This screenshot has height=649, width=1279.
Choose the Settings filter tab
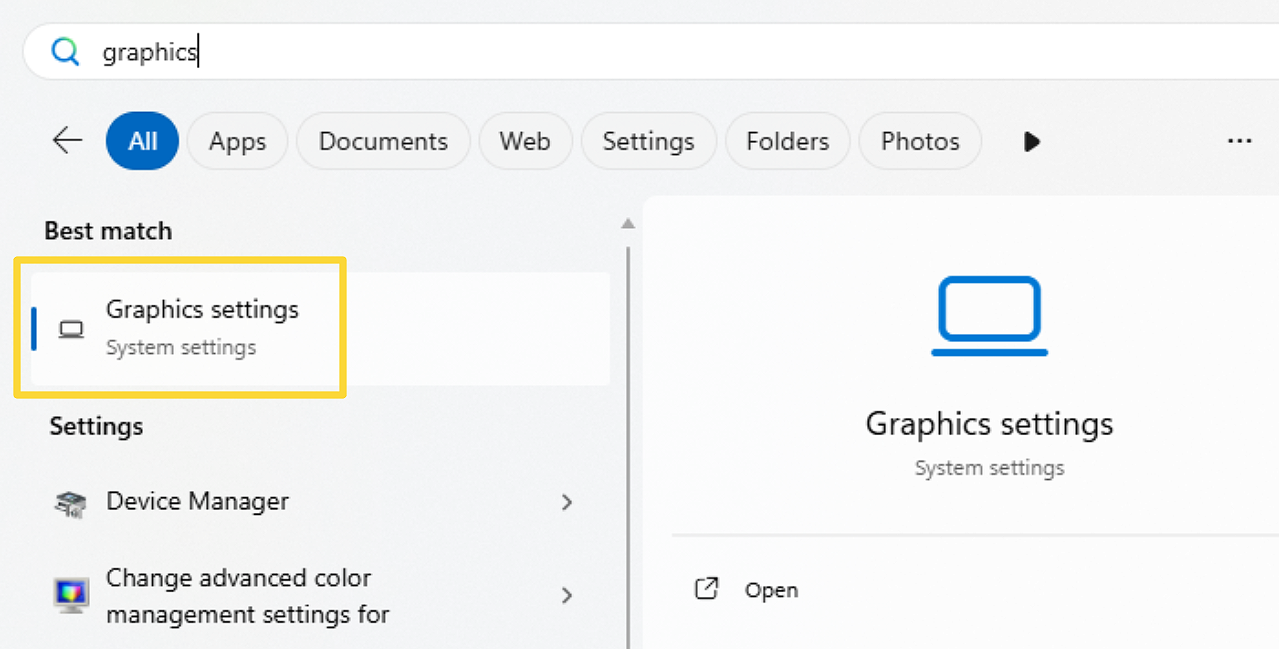tap(648, 142)
